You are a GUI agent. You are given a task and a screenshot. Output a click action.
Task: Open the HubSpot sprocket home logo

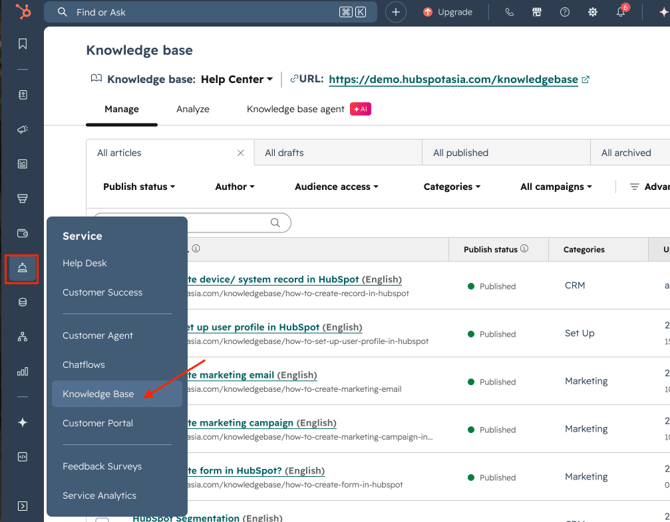coord(23,12)
